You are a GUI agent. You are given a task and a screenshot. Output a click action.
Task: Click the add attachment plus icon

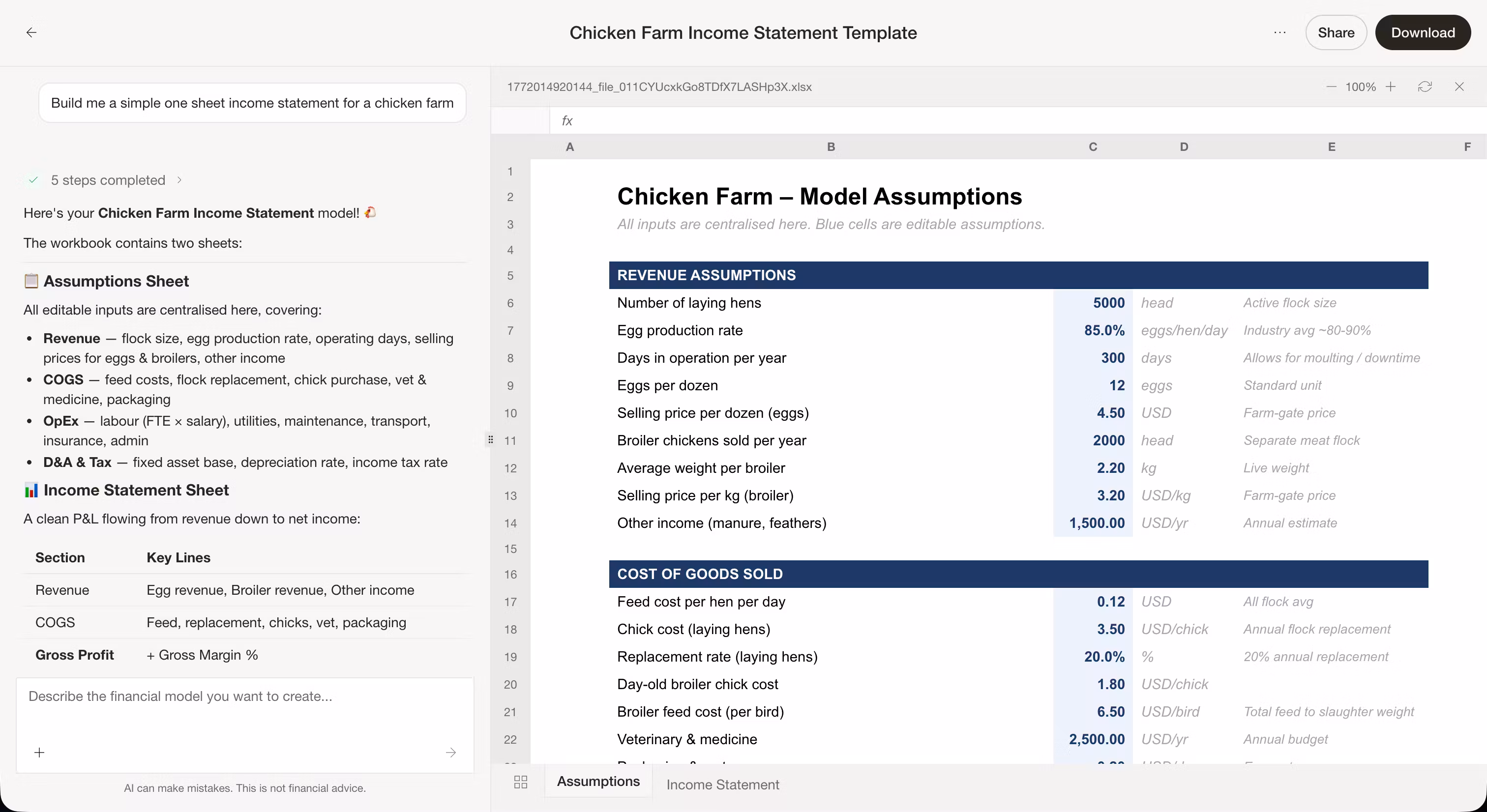tap(39, 753)
